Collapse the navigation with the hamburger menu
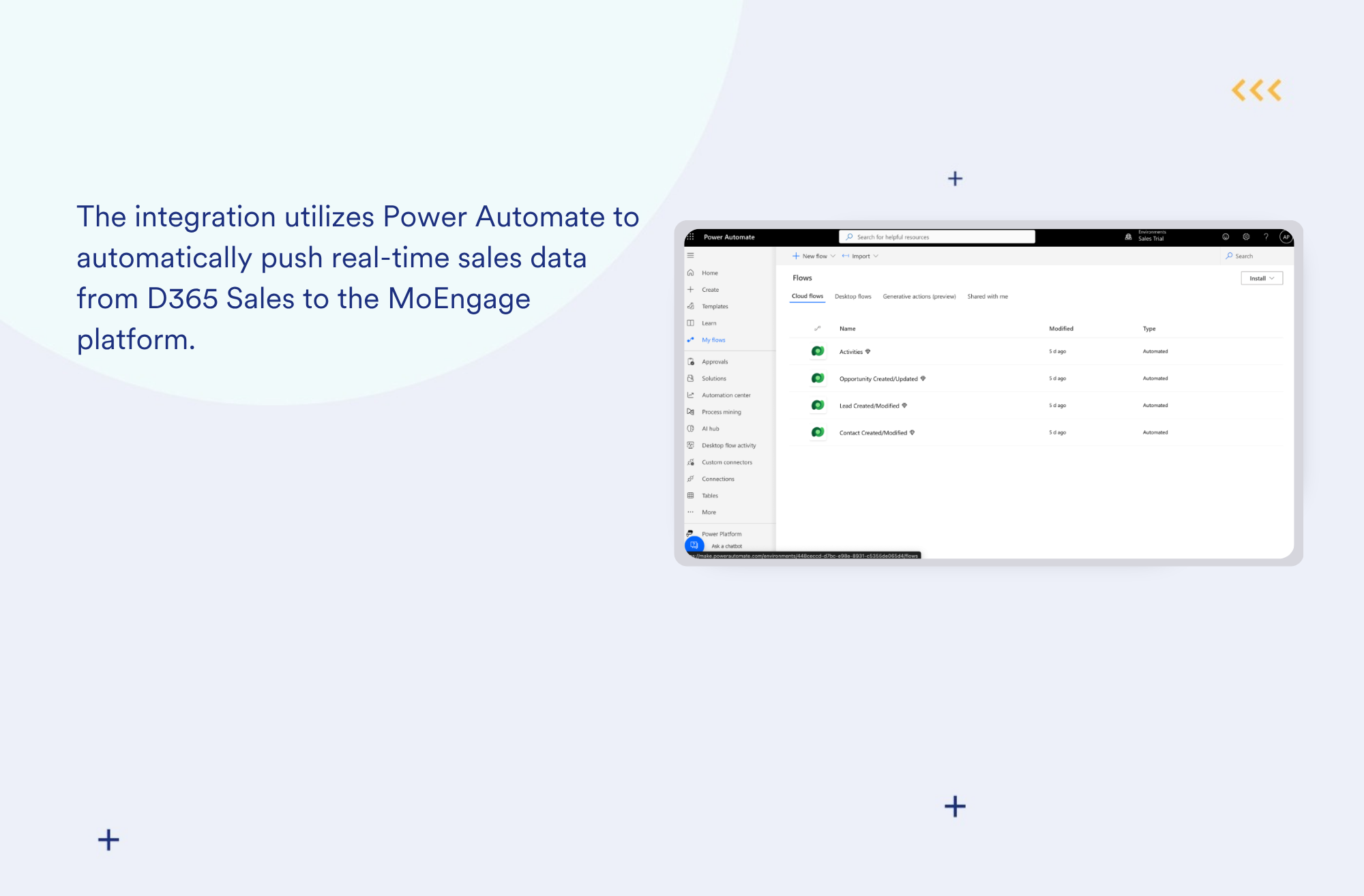Screen dimensions: 1364x896 click(x=690, y=255)
